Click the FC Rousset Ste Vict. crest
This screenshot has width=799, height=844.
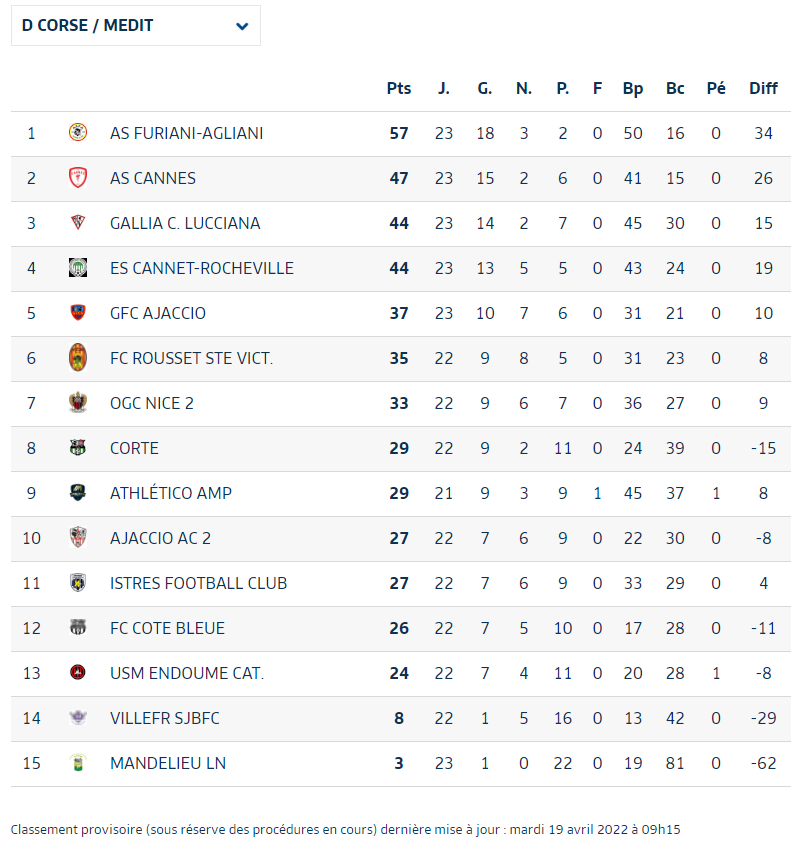point(78,357)
